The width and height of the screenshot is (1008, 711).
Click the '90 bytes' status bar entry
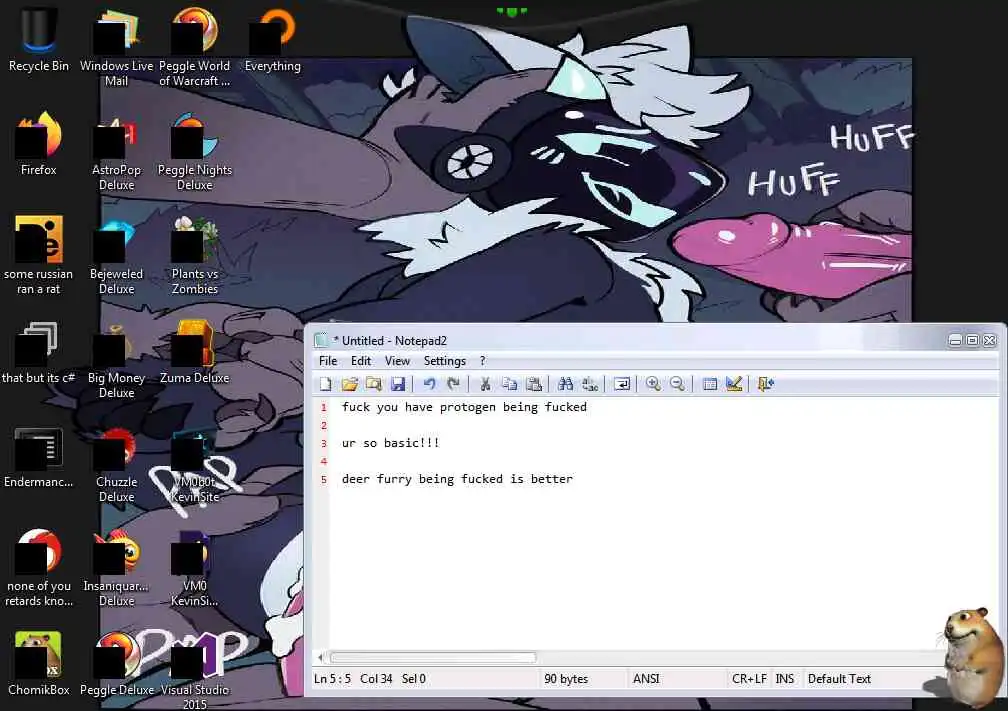[x=566, y=679]
